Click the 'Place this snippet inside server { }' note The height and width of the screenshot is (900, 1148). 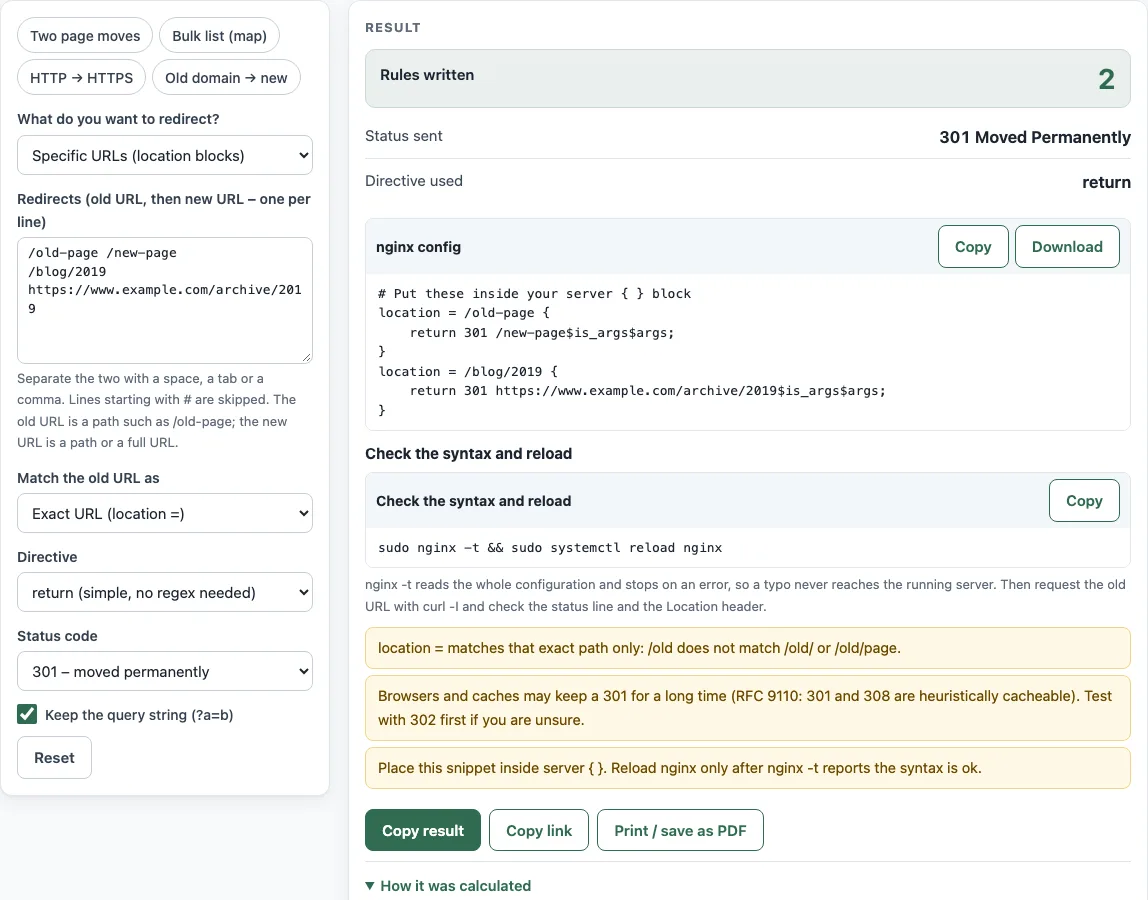point(748,768)
